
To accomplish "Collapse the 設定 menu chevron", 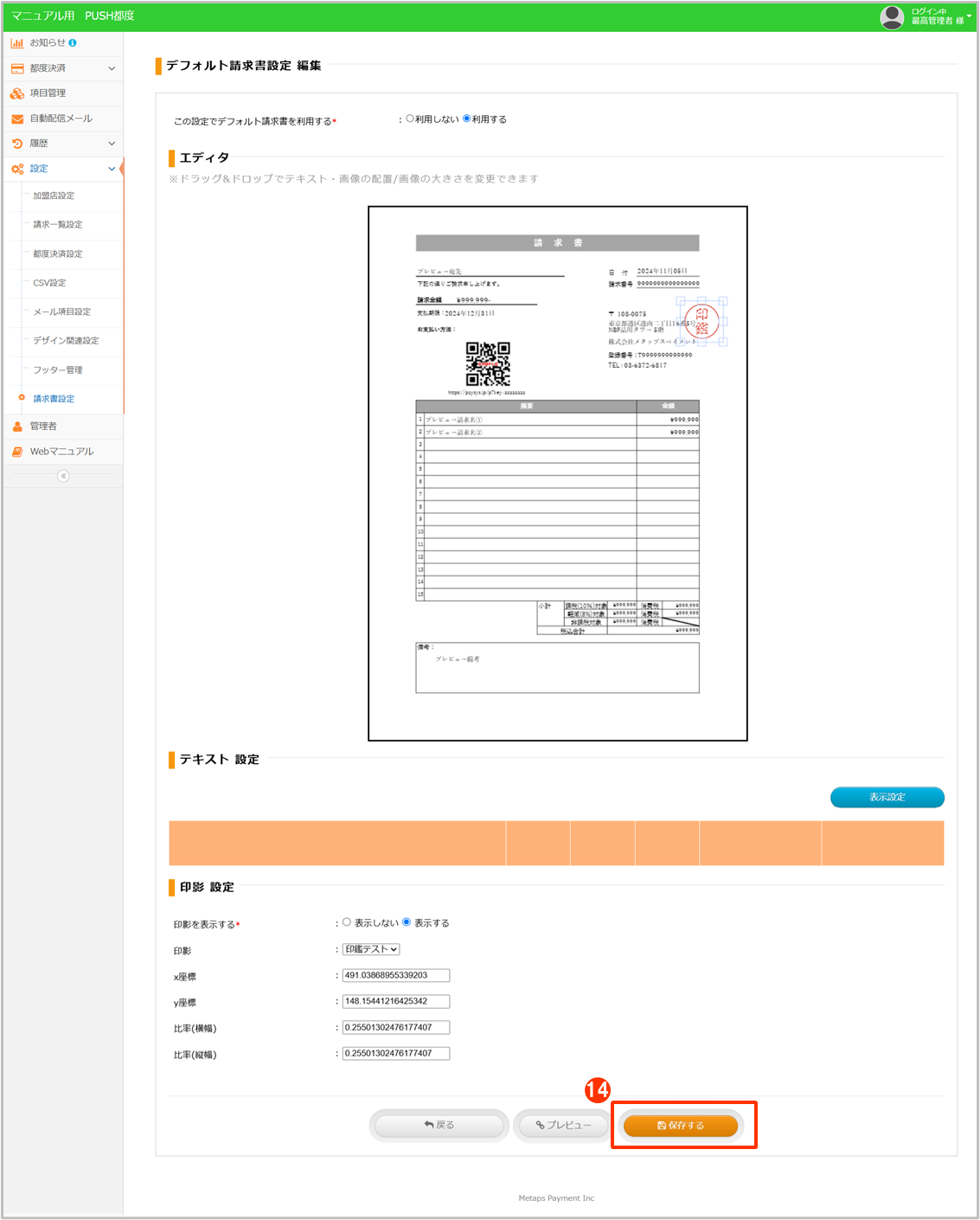I will [112, 169].
